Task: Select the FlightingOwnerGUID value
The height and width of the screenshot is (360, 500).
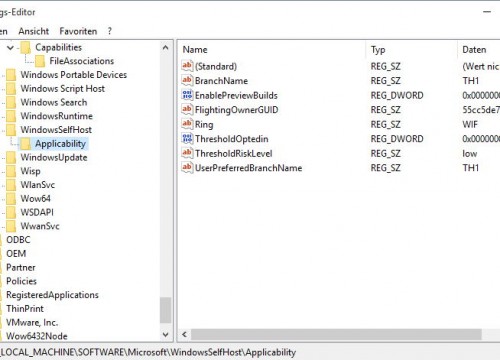Action: (237, 110)
